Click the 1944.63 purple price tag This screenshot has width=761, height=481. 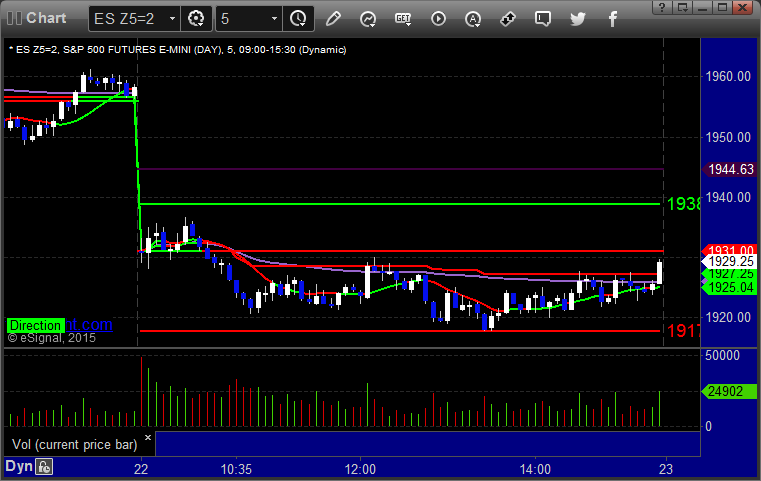tap(730, 169)
